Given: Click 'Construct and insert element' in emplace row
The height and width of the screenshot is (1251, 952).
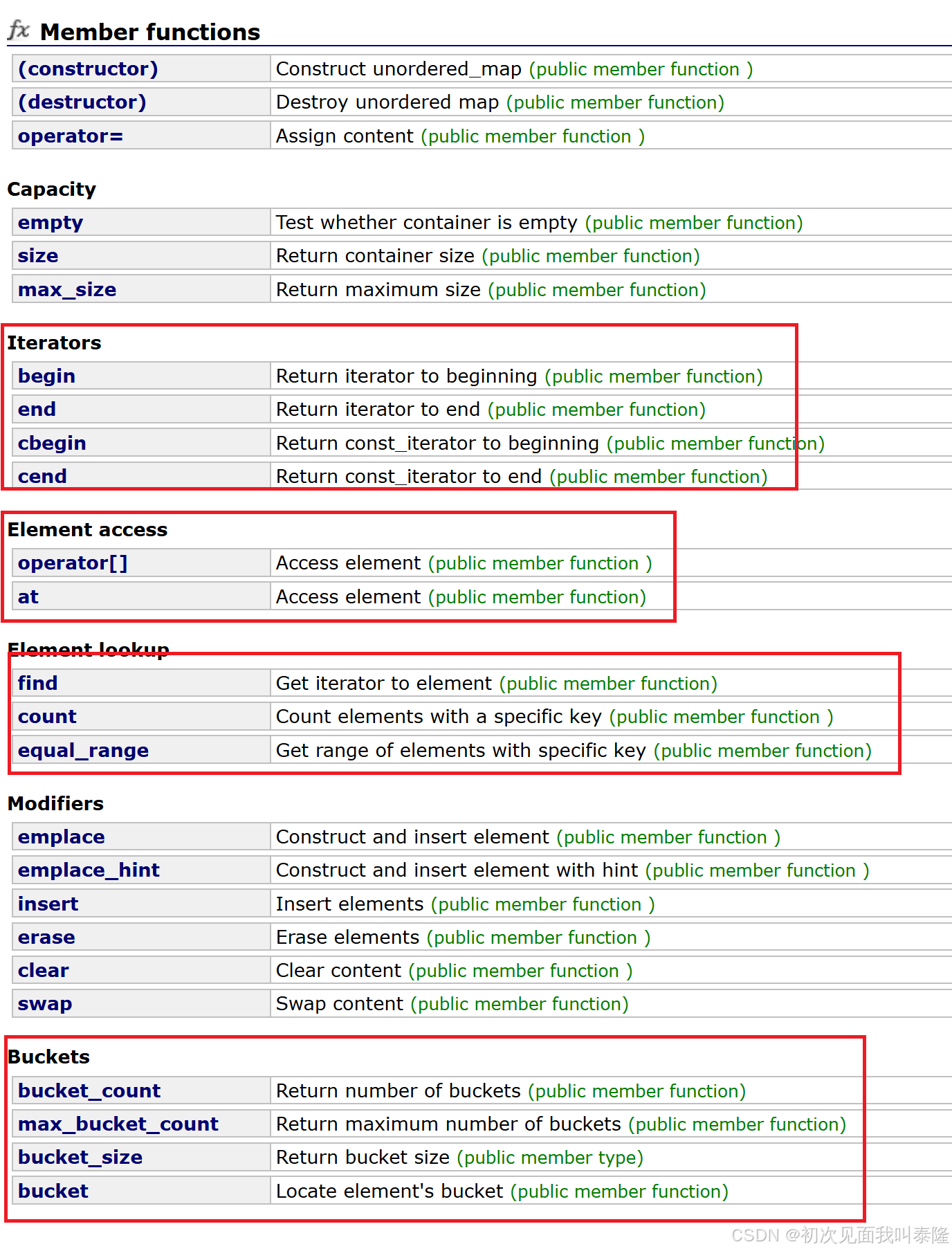Looking at the screenshot, I should 412,837.
